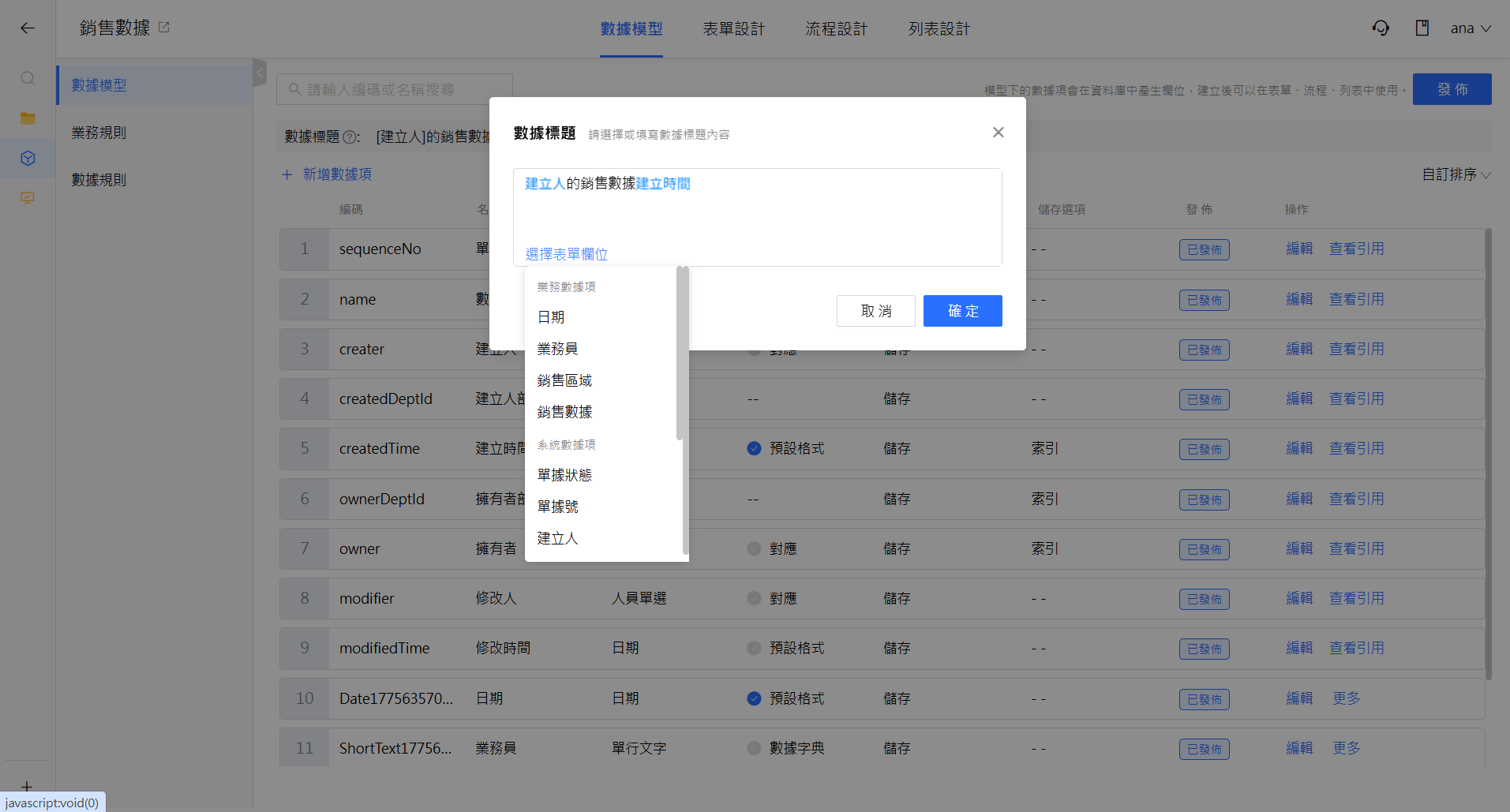The image size is (1510, 812).
Task: Select 數據規則 in the left menu
Action: (x=155, y=180)
